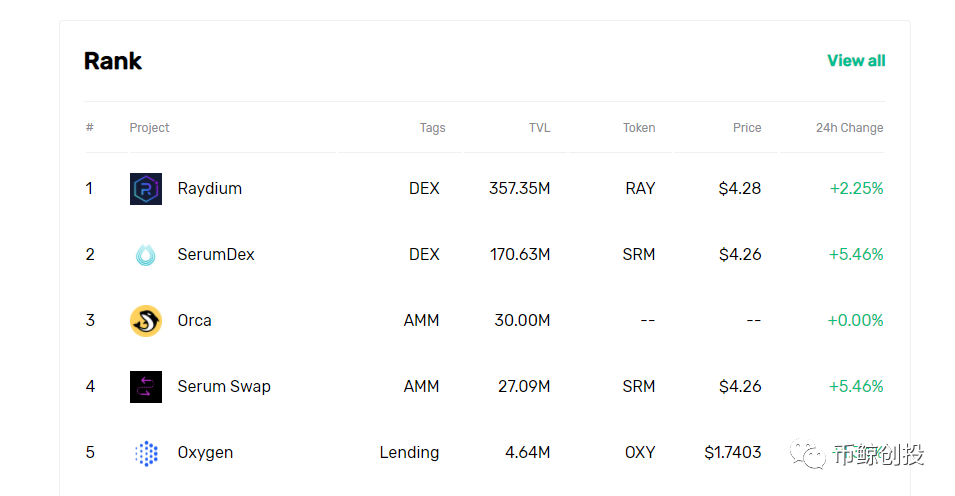Click the Raydium project logo icon
The image size is (955, 496).
tap(146, 189)
